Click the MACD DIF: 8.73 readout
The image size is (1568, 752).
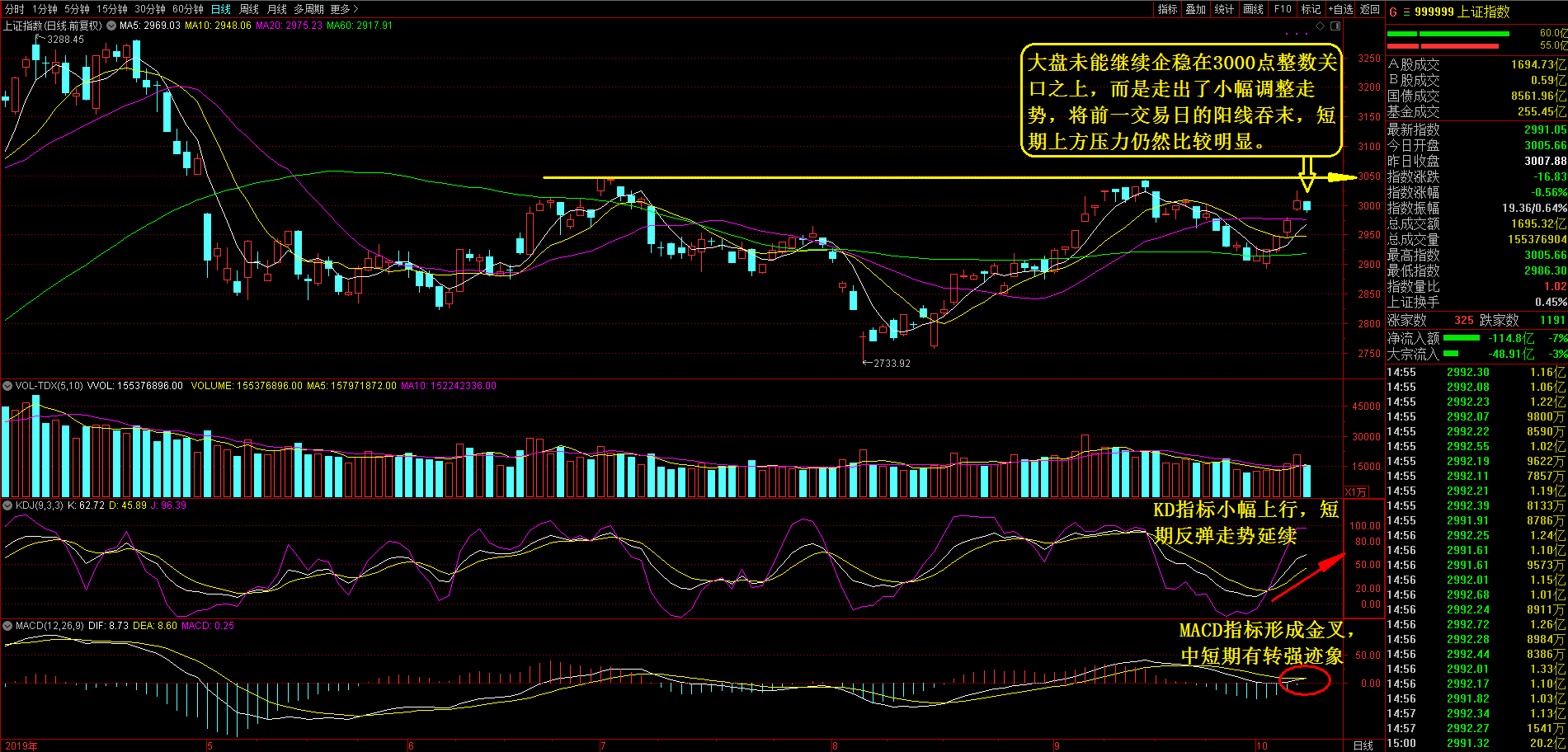108,626
